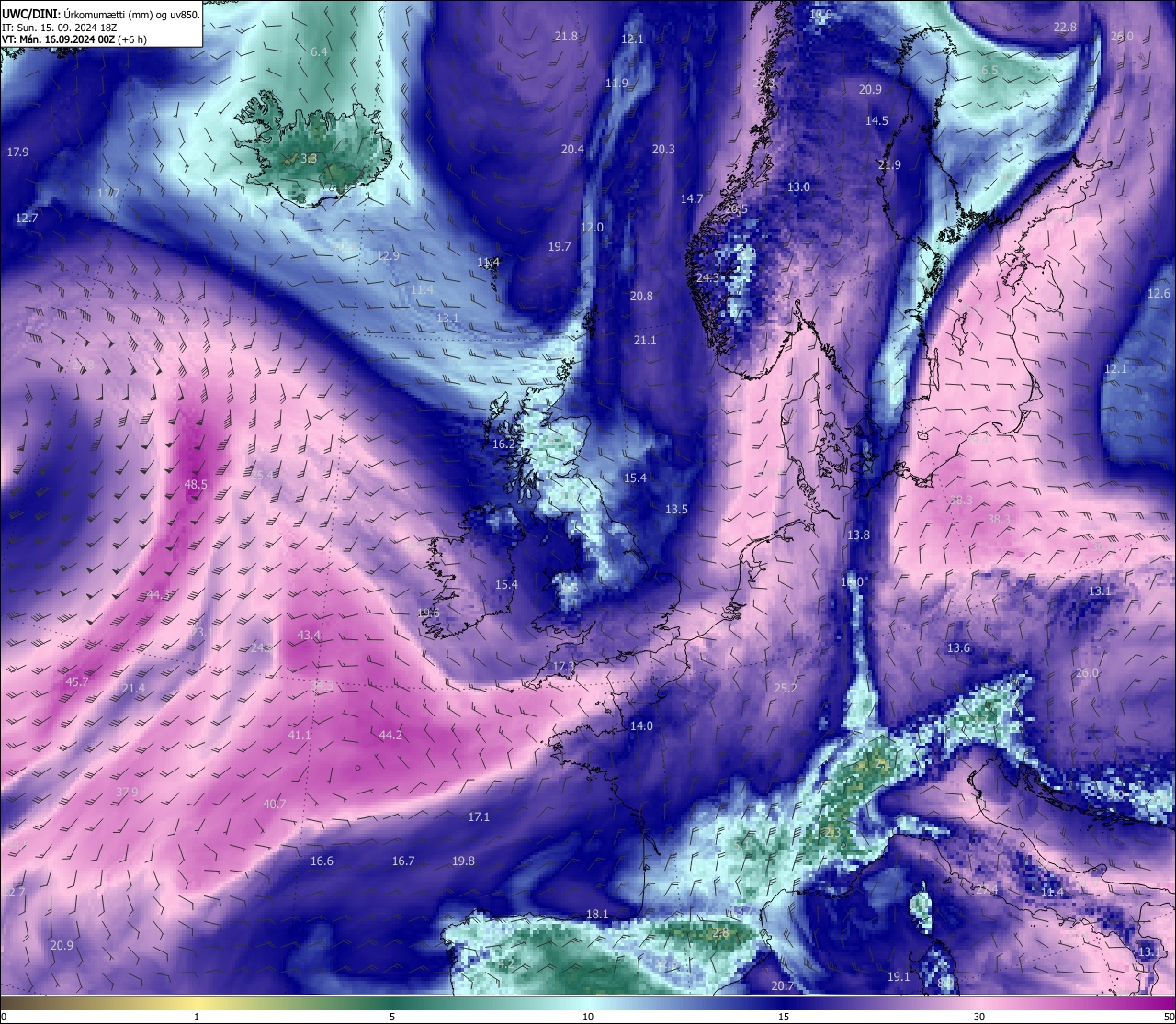Click the legend tick label 10
The width and height of the screenshot is (1176, 1024).
click(x=588, y=1017)
